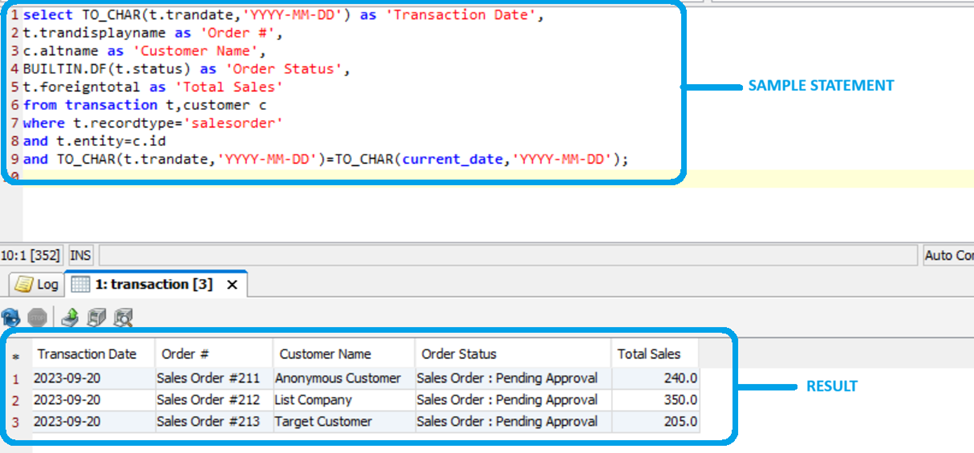
Task: Click 't.trandisplayname' in line 2
Action: 94,33
